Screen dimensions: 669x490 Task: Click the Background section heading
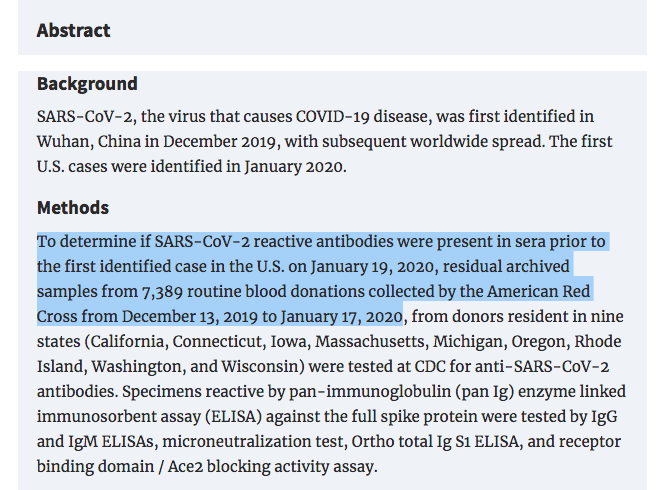(x=87, y=84)
